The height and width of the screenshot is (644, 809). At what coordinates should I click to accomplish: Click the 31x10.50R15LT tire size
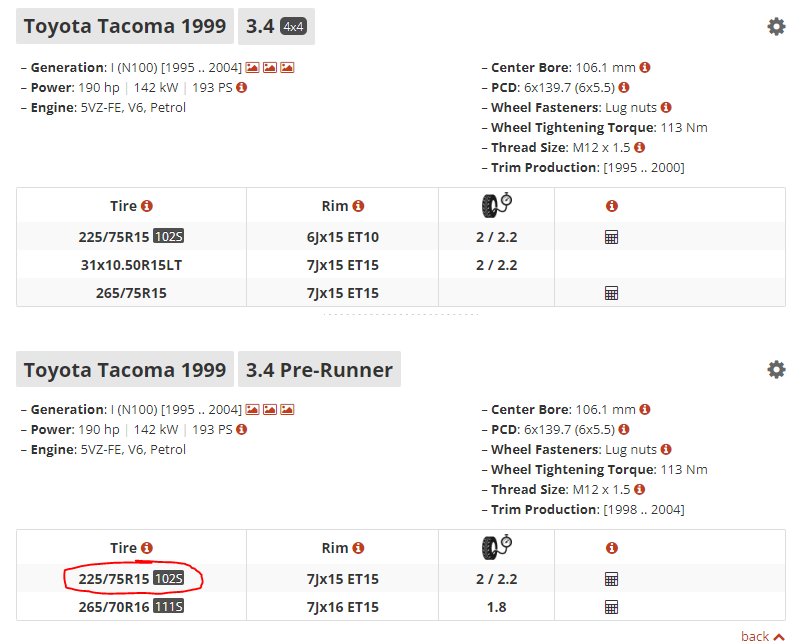pos(132,265)
